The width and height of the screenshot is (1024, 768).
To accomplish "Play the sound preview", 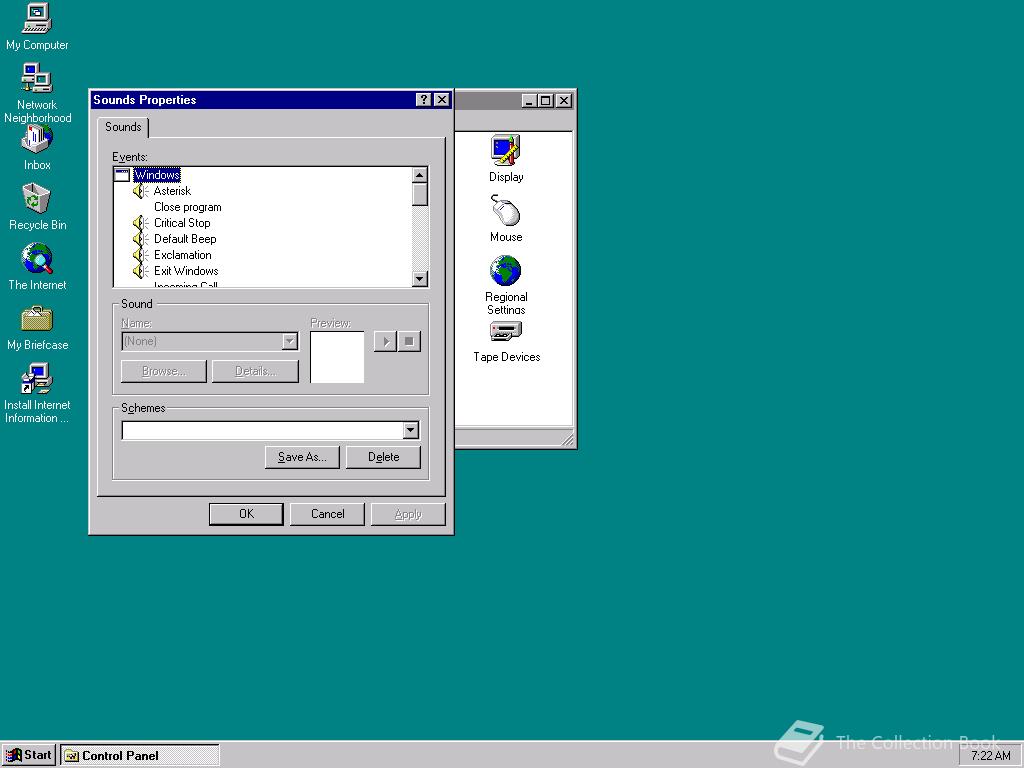I will (385, 341).
